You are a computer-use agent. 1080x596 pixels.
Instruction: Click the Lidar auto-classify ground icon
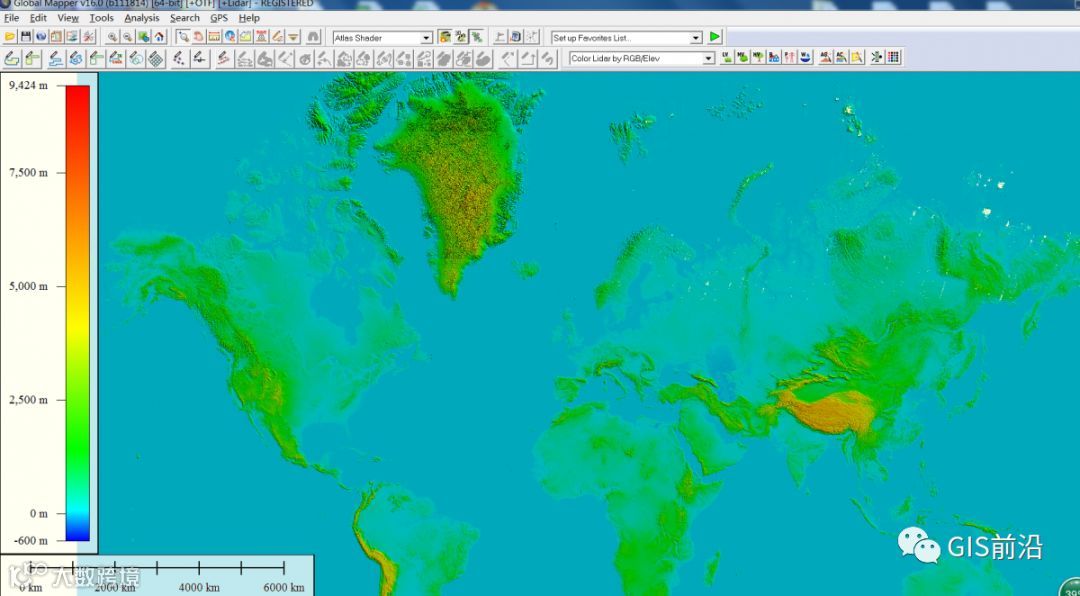click(825, 57)
